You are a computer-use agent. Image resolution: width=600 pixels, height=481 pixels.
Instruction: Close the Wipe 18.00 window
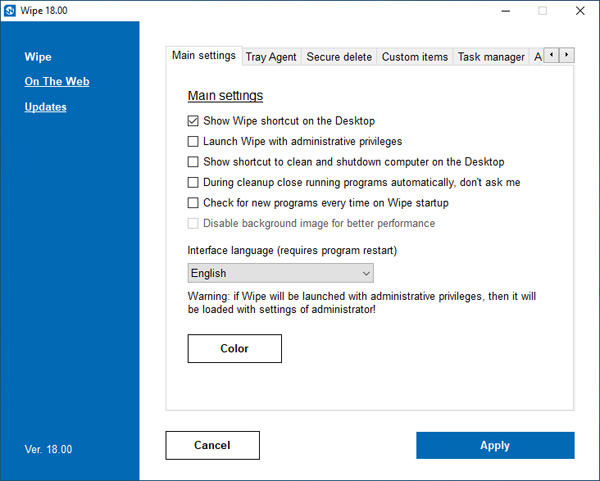(580, 11)
